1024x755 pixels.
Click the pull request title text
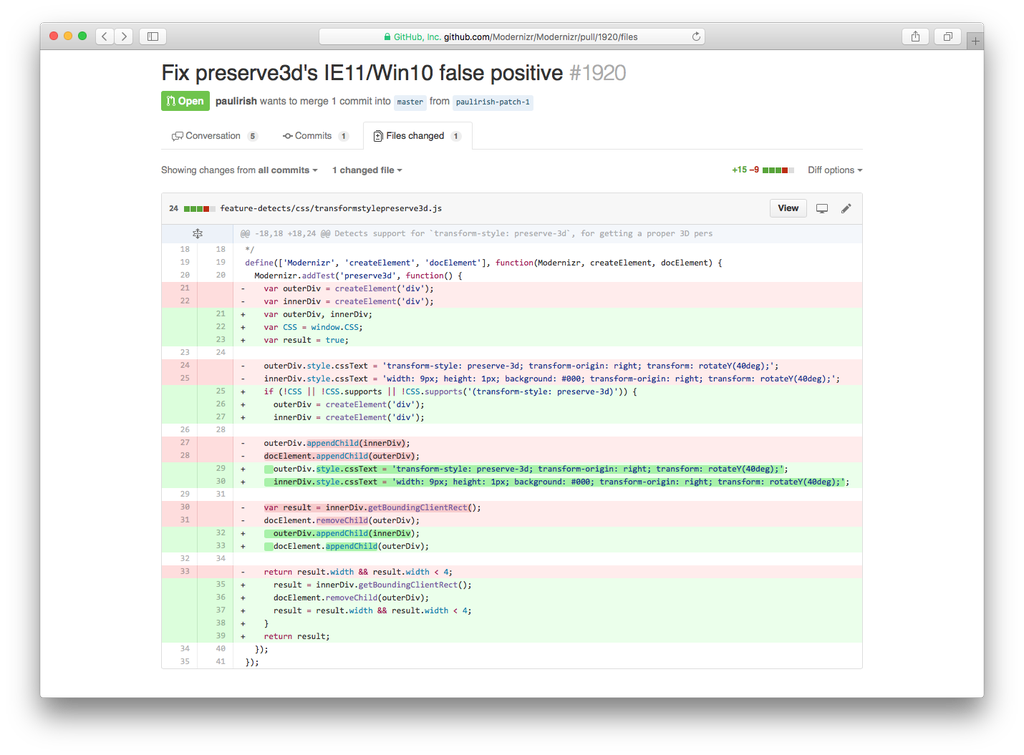tap(362, 72)
